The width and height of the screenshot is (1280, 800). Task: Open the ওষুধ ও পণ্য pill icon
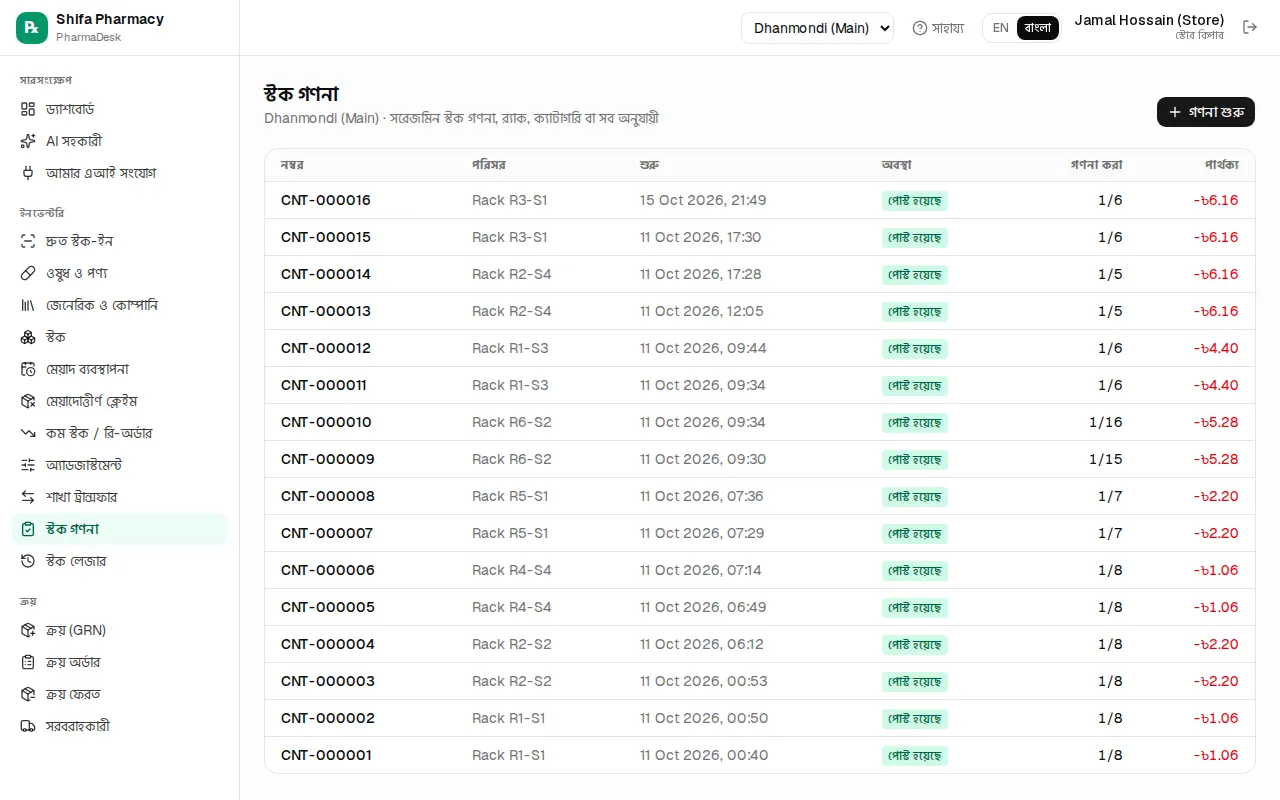[x=28, y=273]
